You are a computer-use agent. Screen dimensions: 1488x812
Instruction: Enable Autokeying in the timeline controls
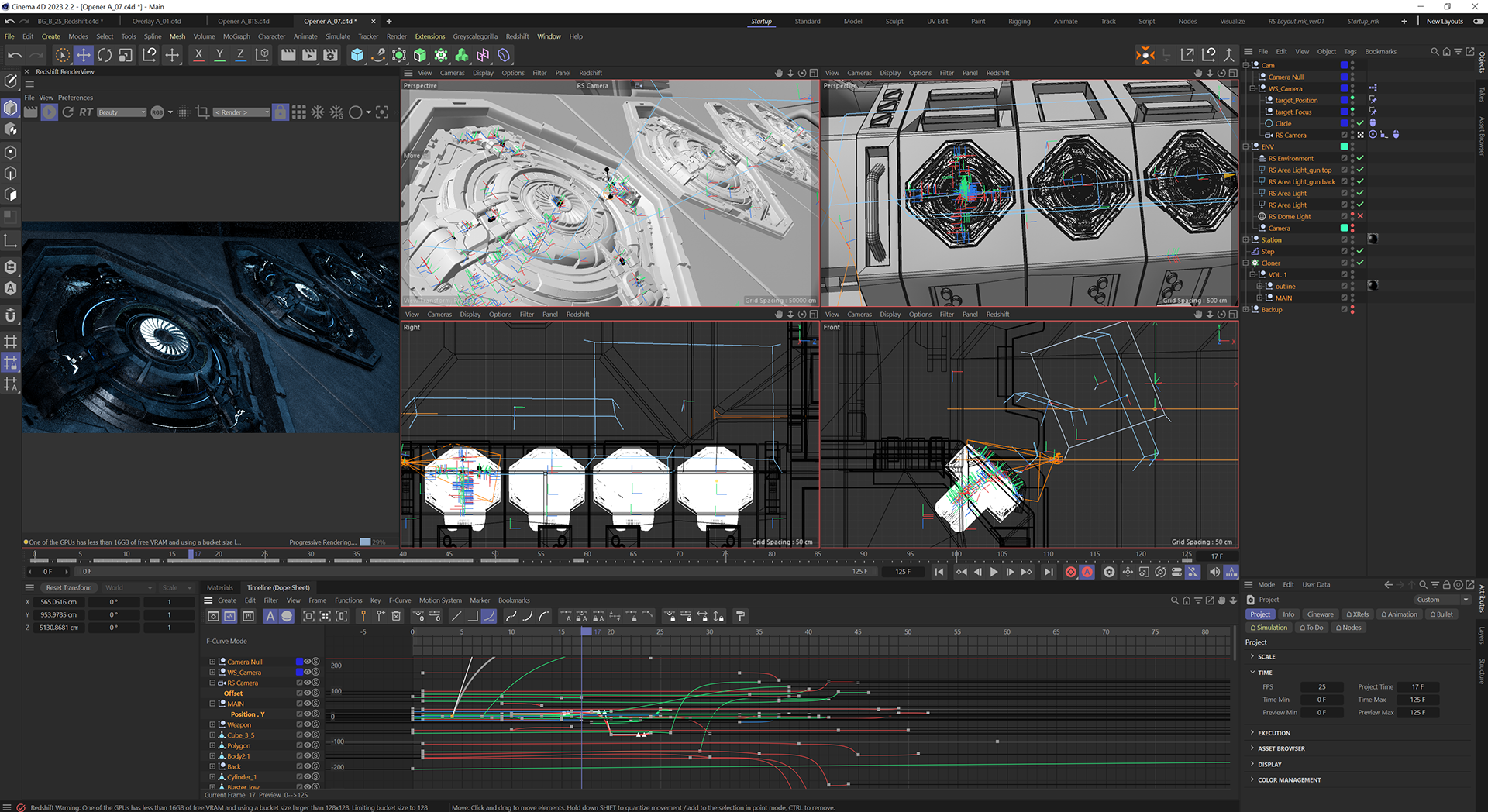(x=1087, y=572)
